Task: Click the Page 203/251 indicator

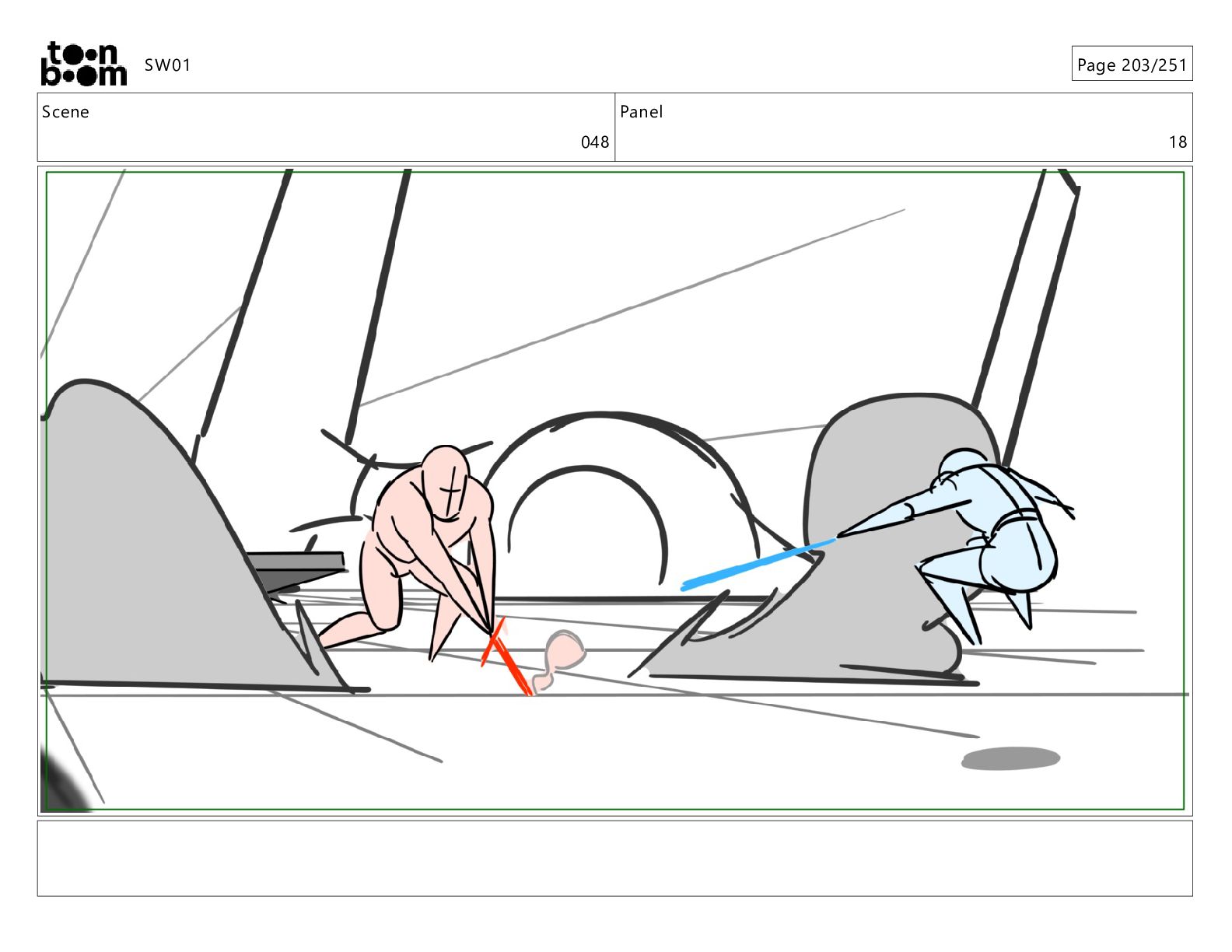Action: coord(1132,65)
